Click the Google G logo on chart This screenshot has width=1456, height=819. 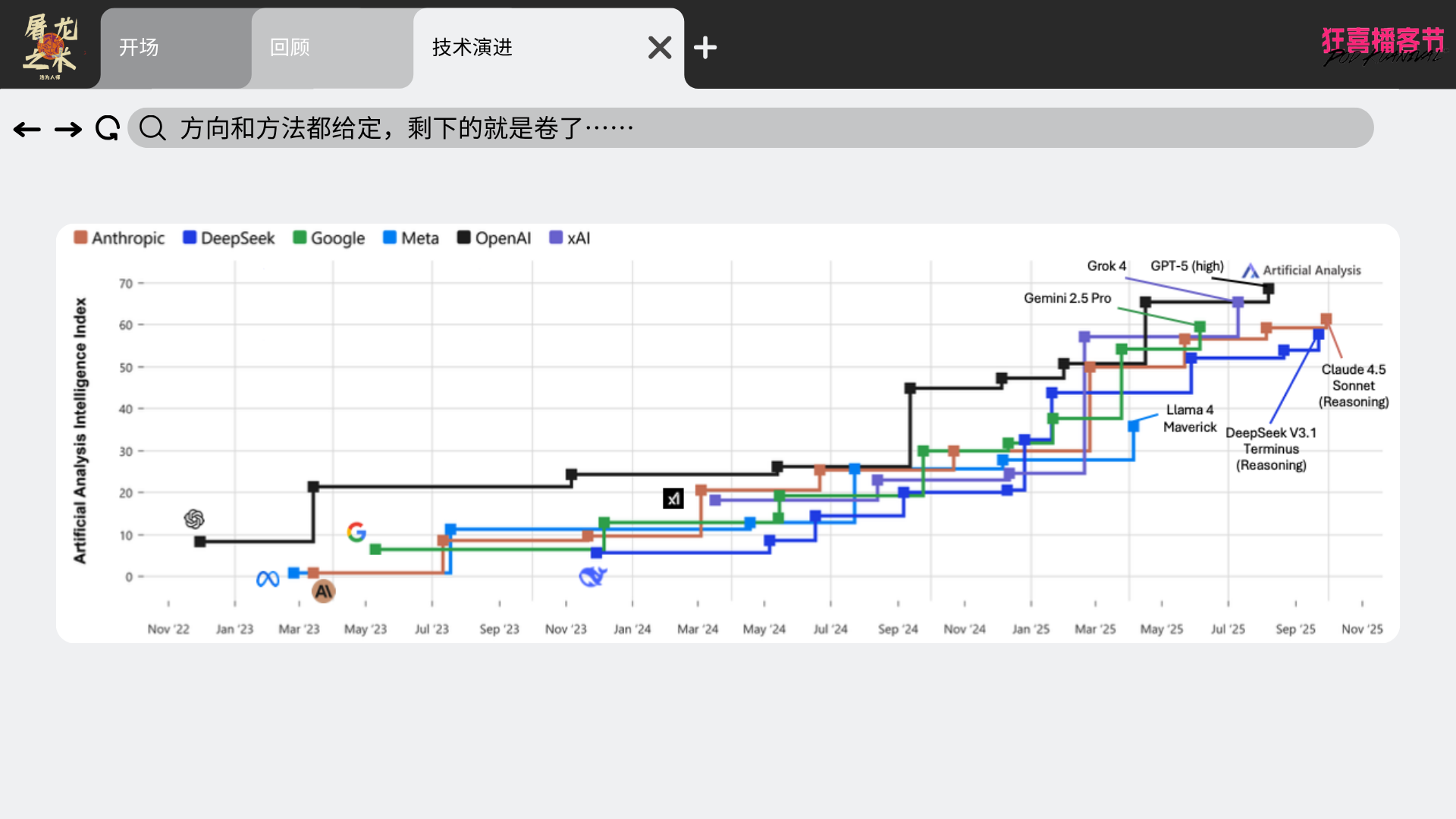coord(356,532)
